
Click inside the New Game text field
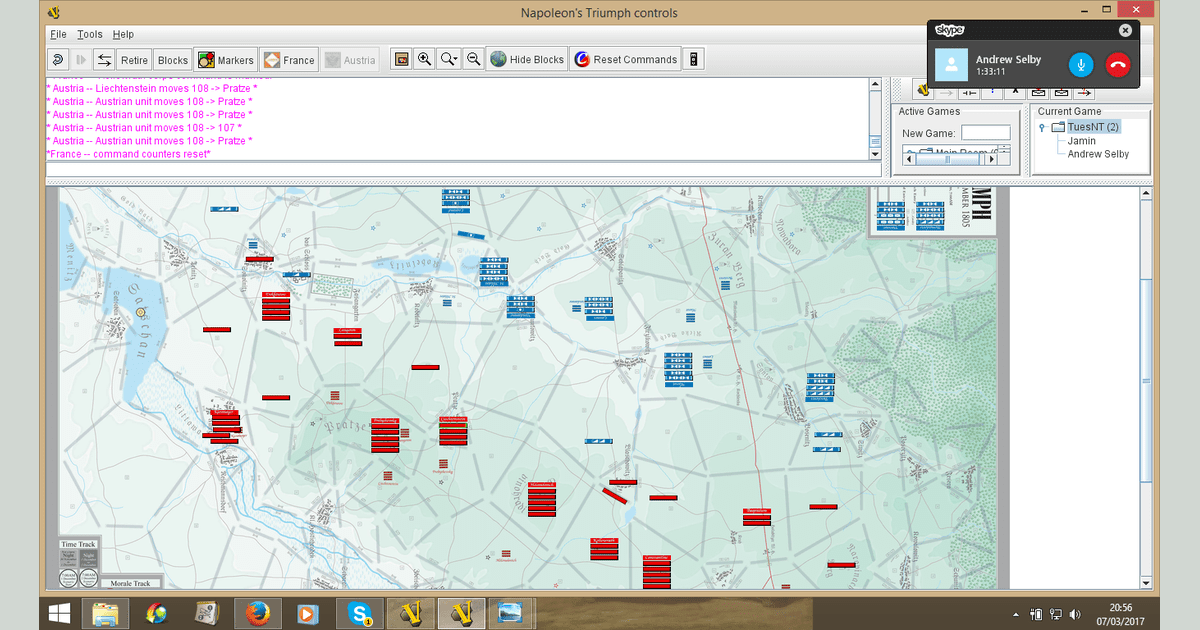click(984, 131)
